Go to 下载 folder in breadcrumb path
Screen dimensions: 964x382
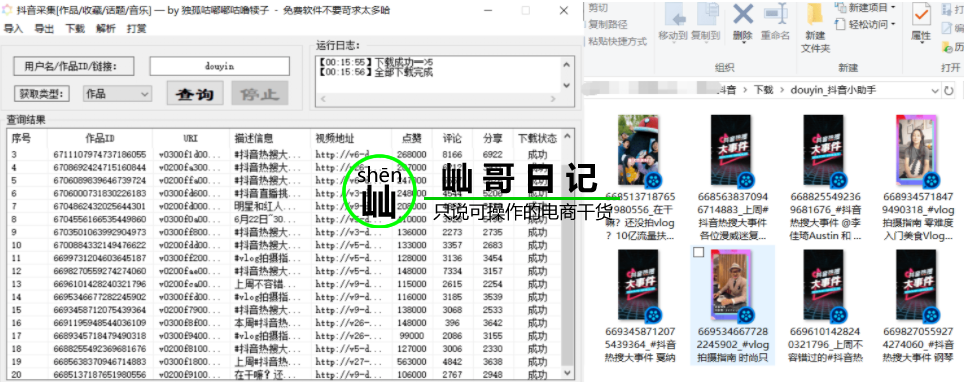[x=764, y=90]
